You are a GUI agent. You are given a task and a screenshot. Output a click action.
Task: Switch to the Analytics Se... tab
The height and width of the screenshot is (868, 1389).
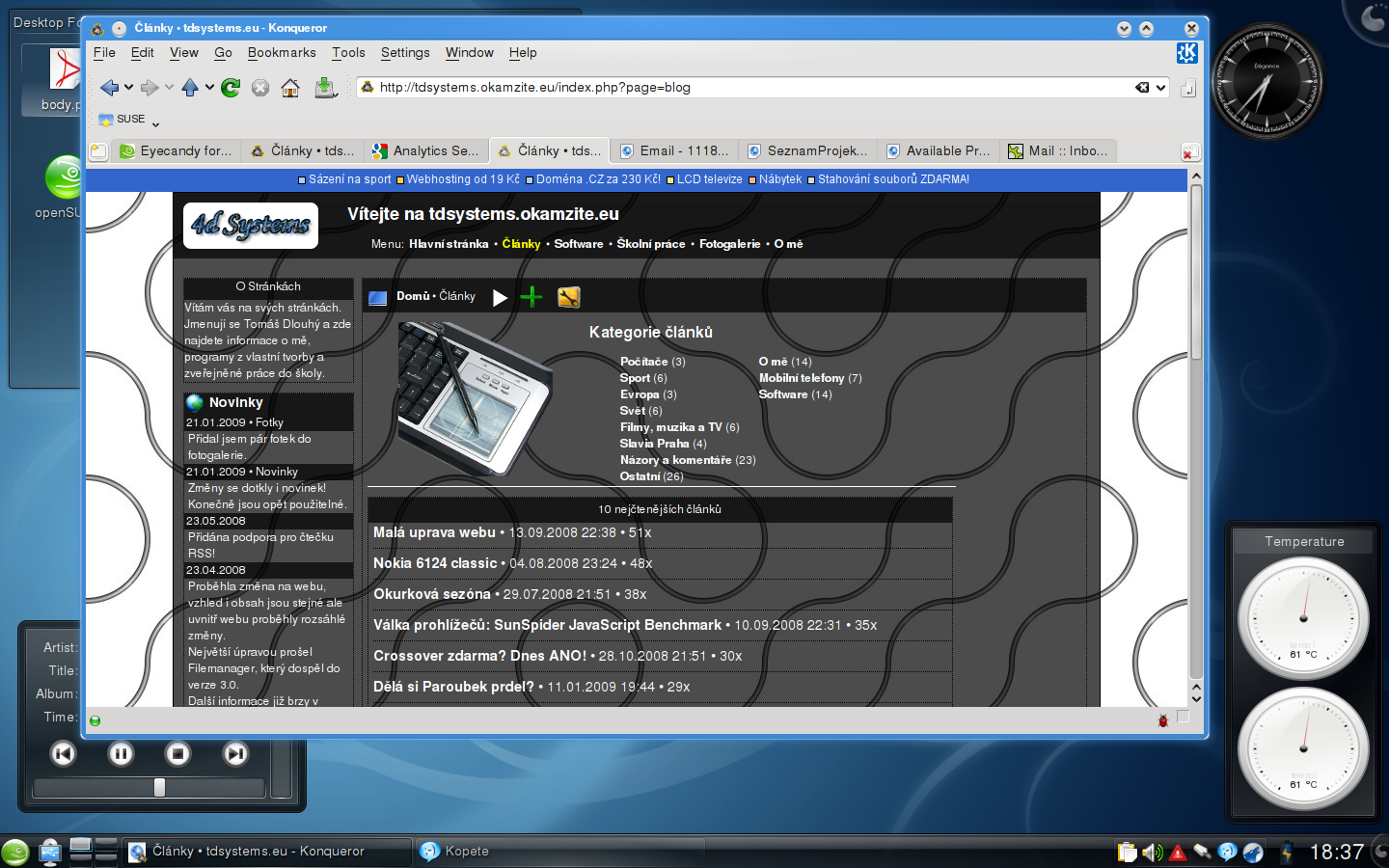click(425, 151)
